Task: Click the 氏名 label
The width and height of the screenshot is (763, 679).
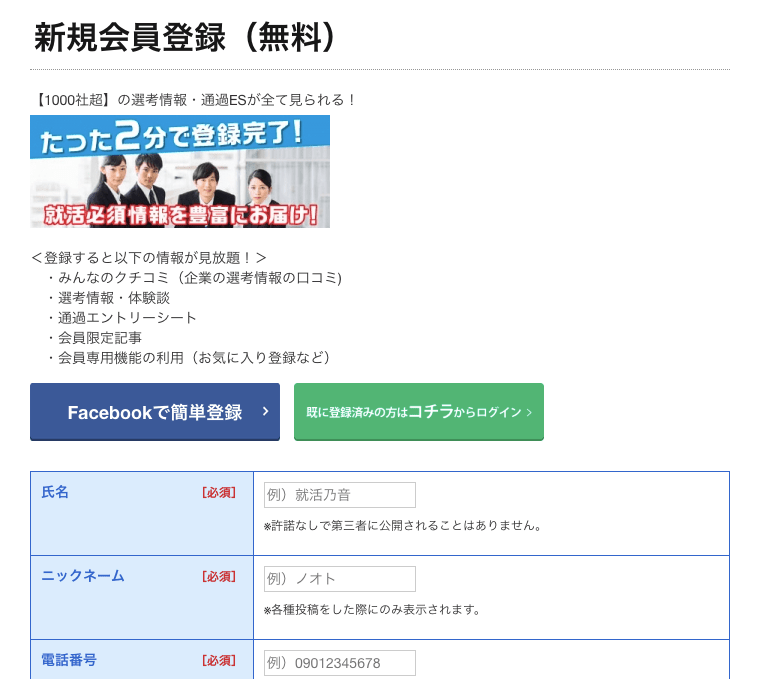Action: pyautogui.click(x=55, y=492)
